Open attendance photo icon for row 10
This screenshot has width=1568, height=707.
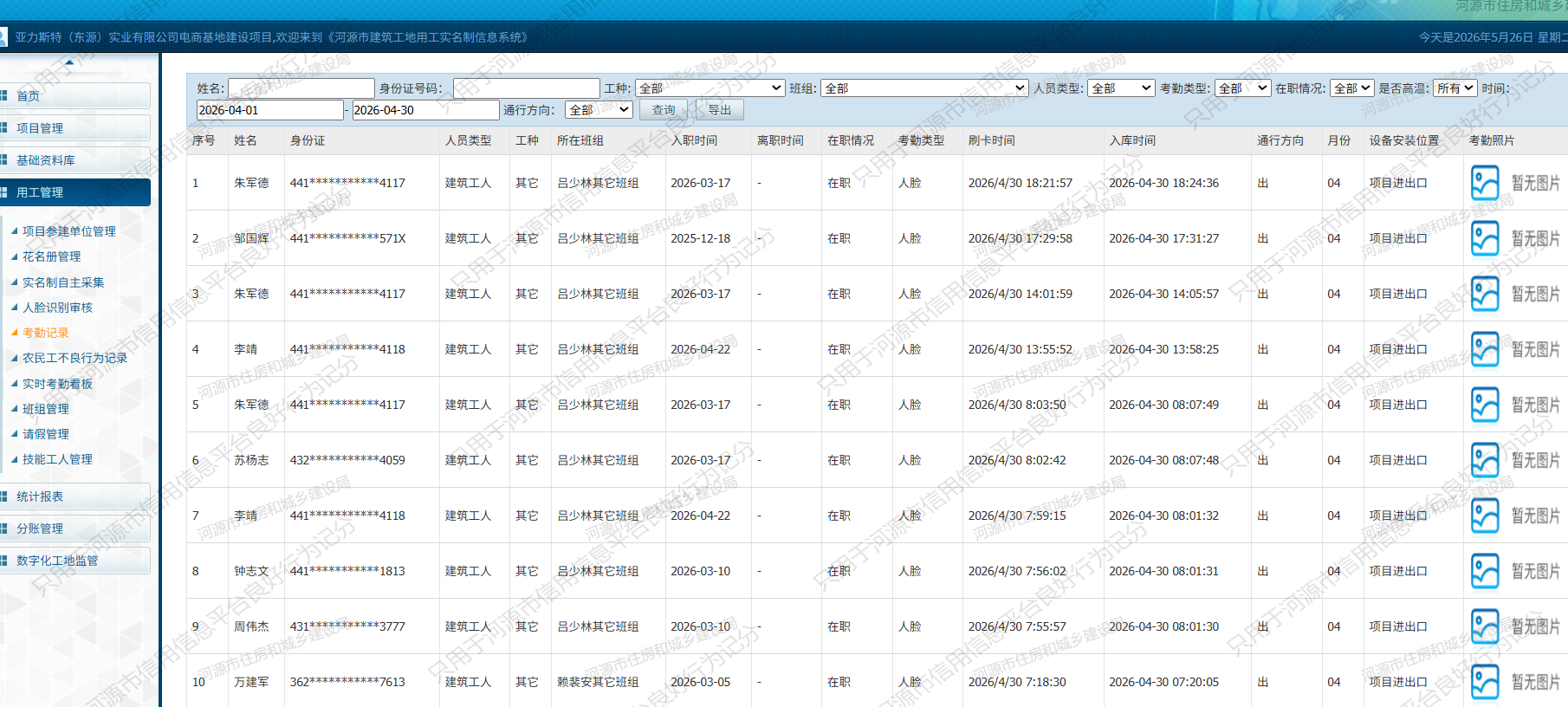tap(1485, 682)
